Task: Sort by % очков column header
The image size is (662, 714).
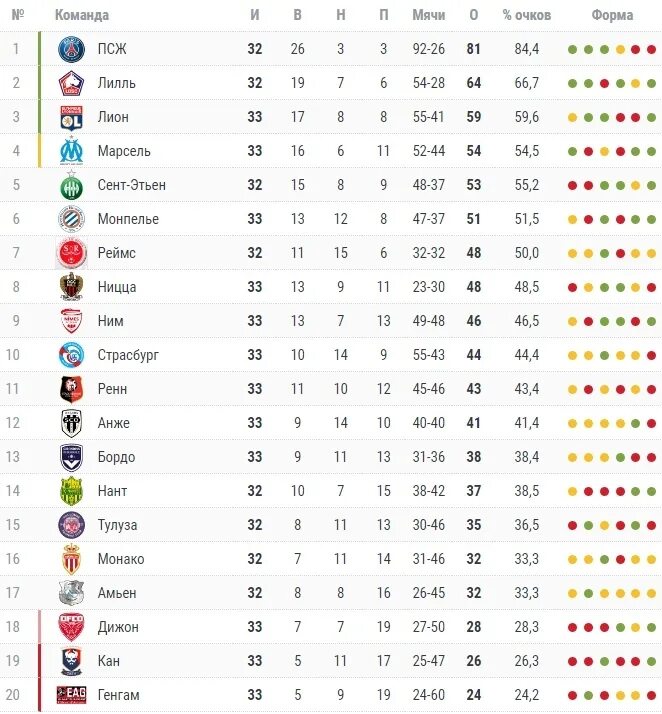Action: (x=527, y=15)
